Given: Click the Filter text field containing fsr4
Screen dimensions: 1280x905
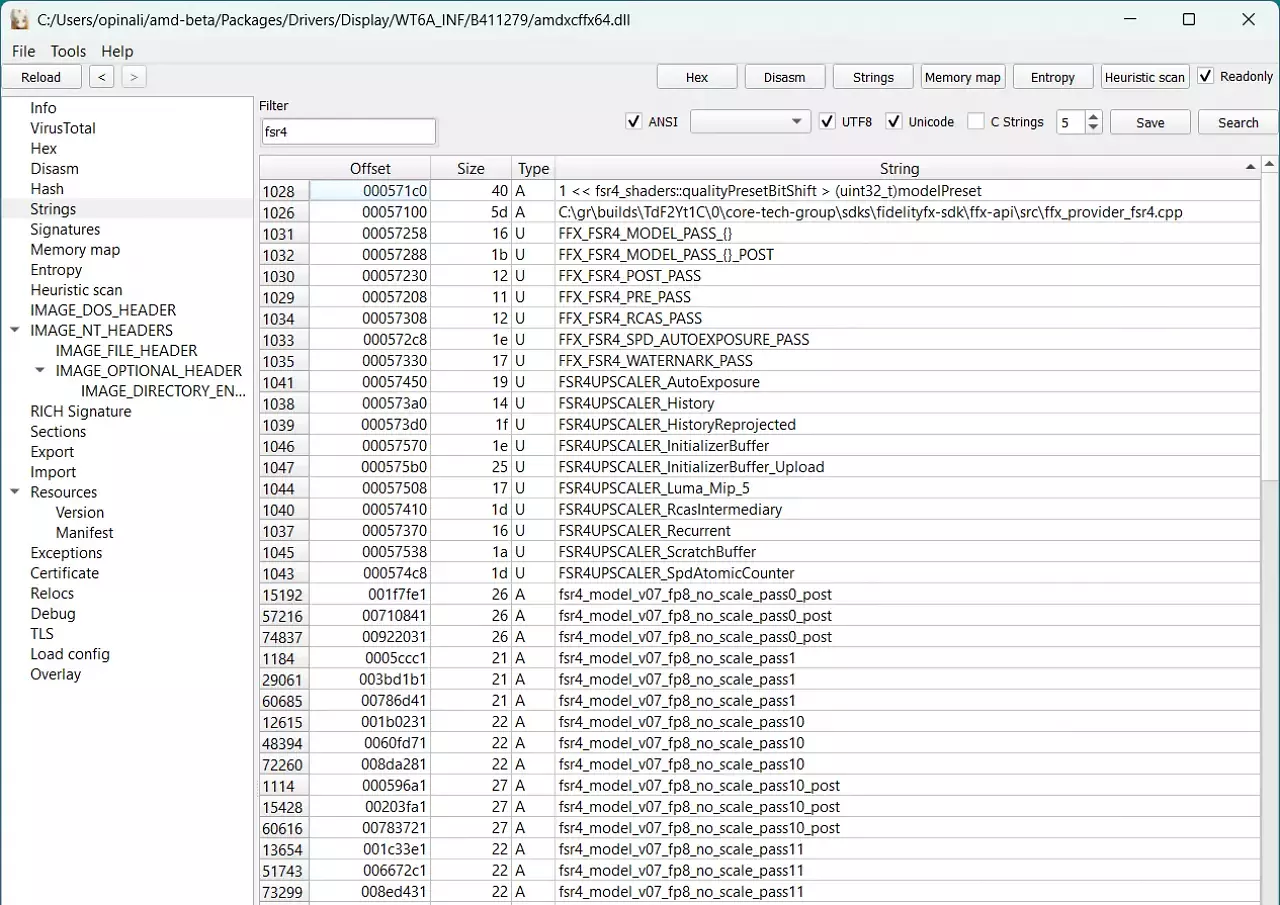Looking at the screenshot, I should tap(347, 131).
